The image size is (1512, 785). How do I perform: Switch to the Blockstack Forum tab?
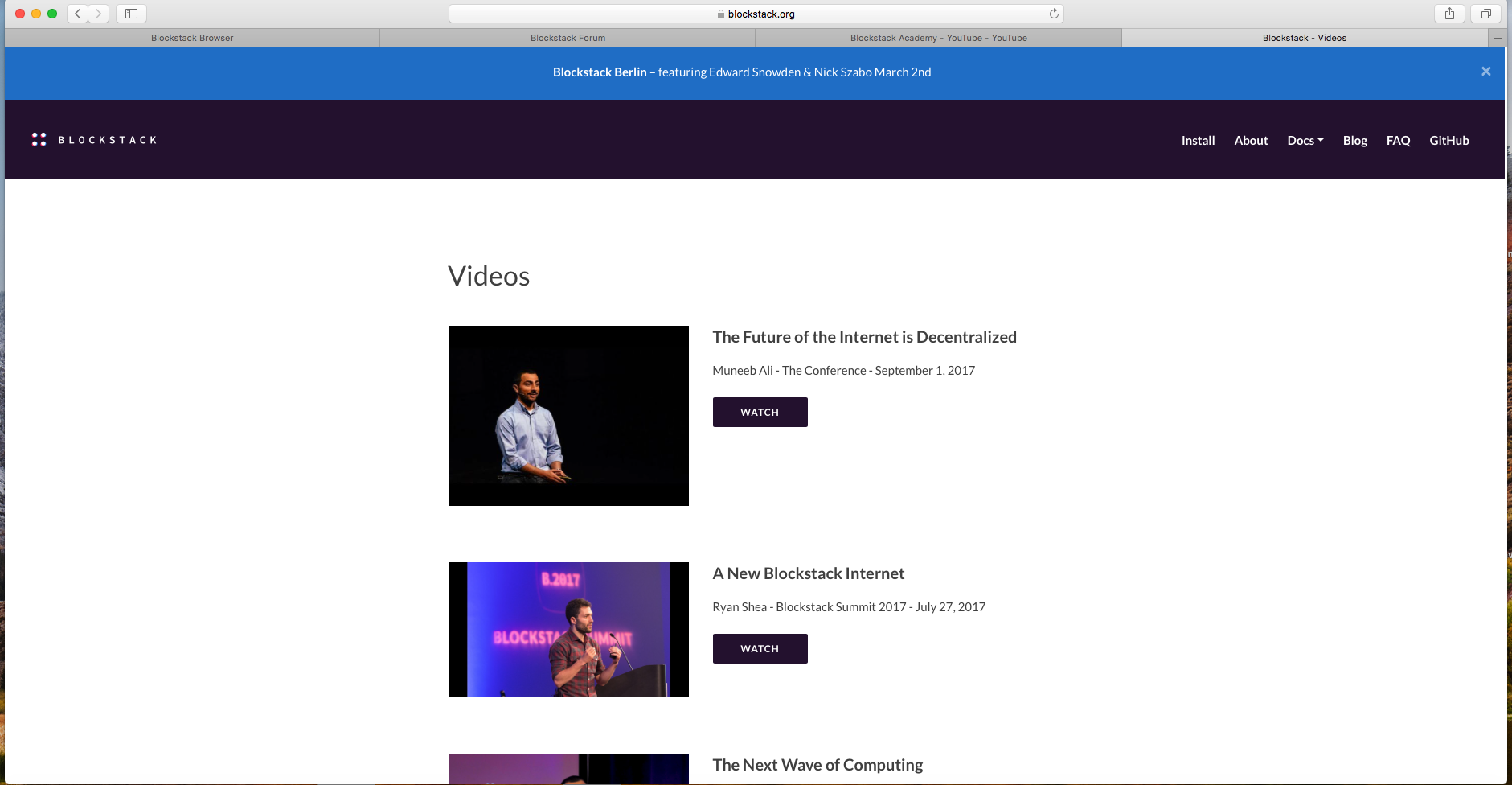point(568,38)
